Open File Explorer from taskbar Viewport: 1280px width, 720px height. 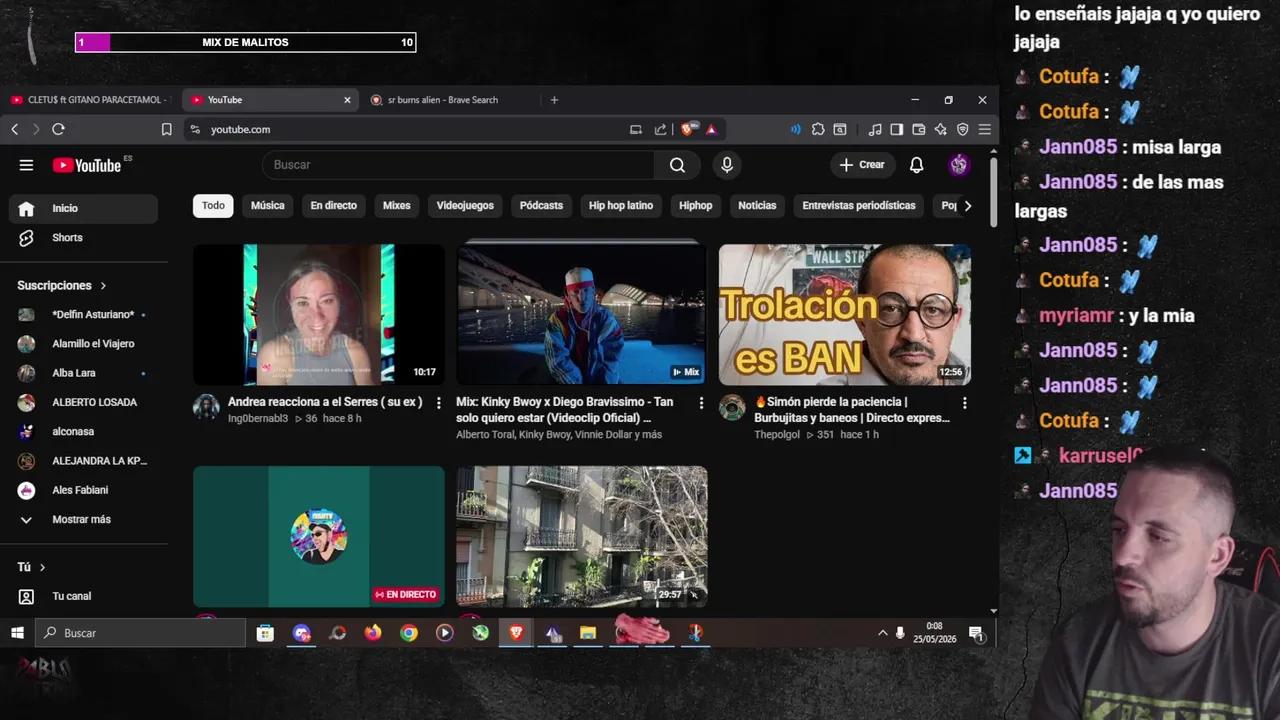pos(588,633)
